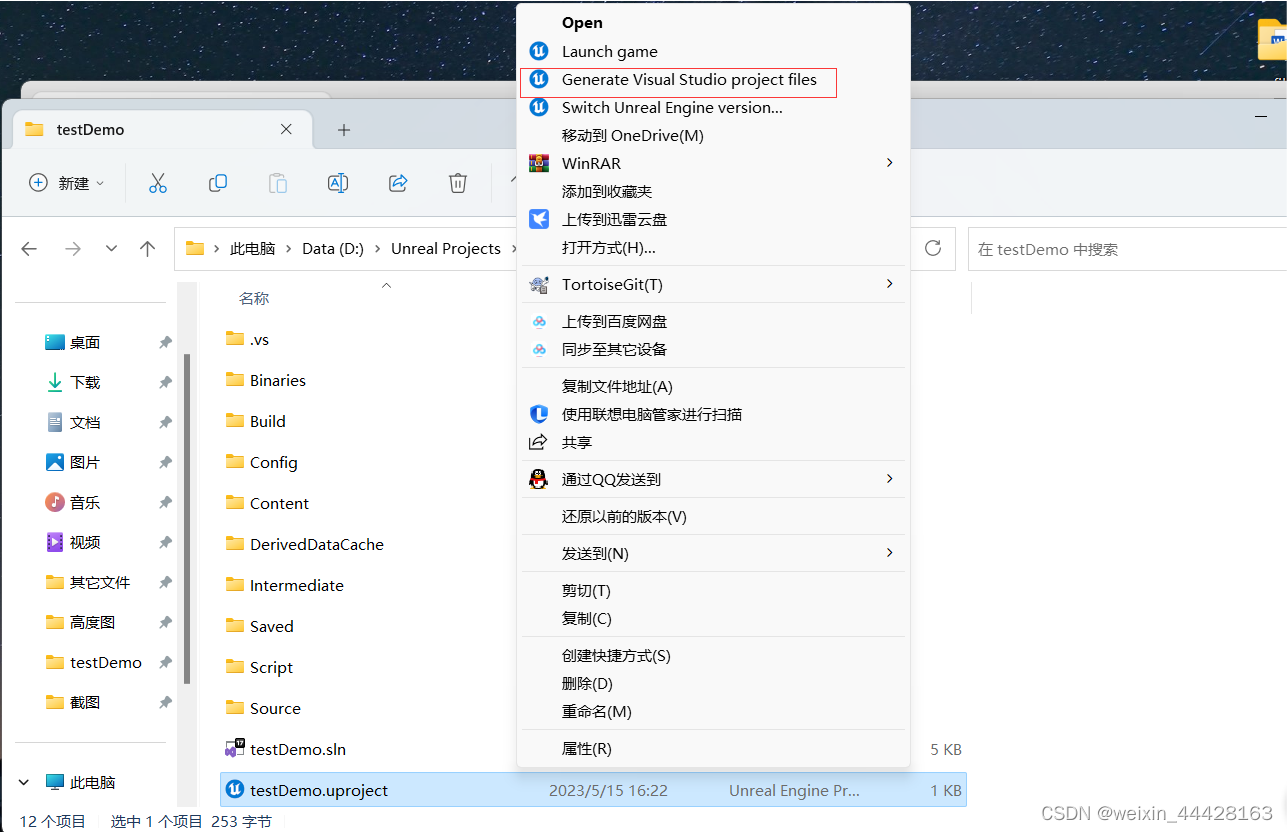Screen dimensions: 1288x832
Task: Go forward with the right arrow
Action: click(x=72, y=249)
